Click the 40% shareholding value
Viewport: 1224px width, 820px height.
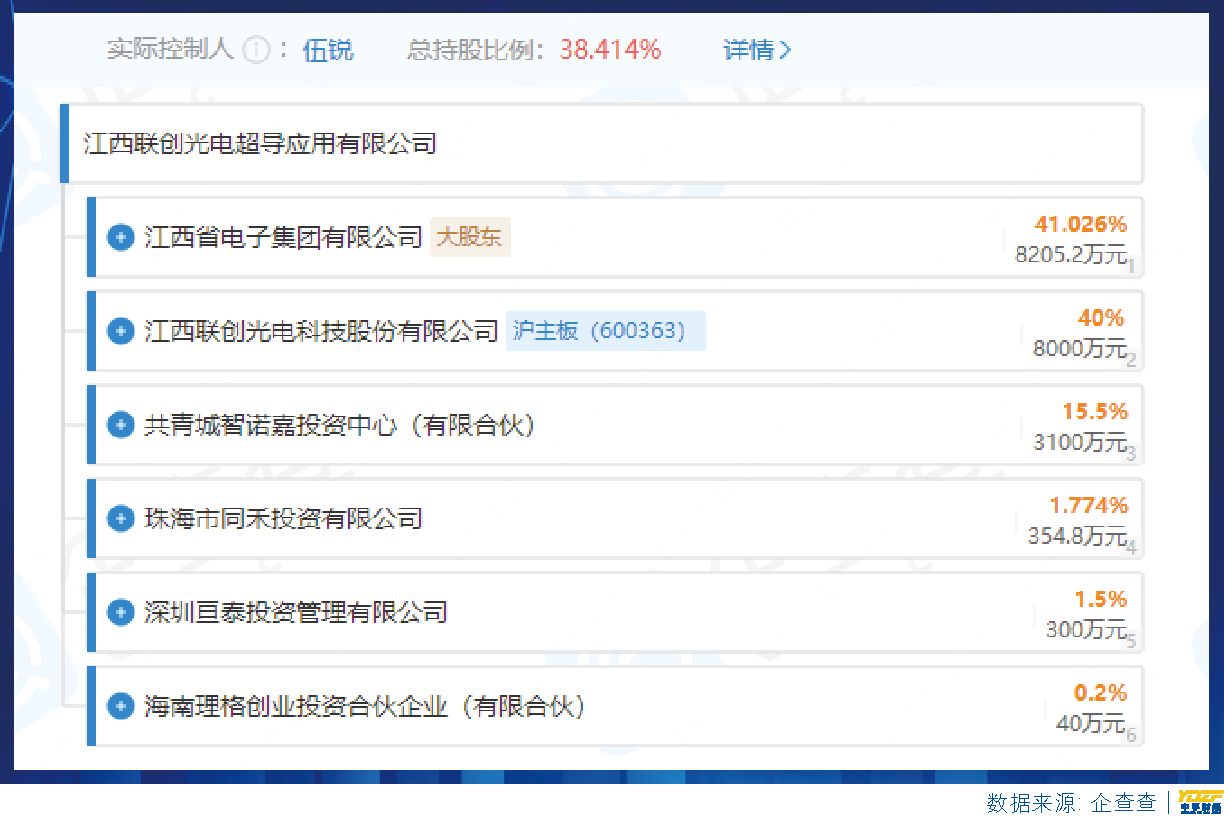[x=1101, y=318]
